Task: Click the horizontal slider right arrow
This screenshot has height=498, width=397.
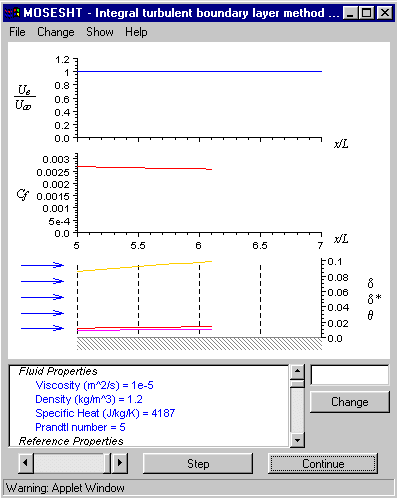Action: [x=120, y=463]
